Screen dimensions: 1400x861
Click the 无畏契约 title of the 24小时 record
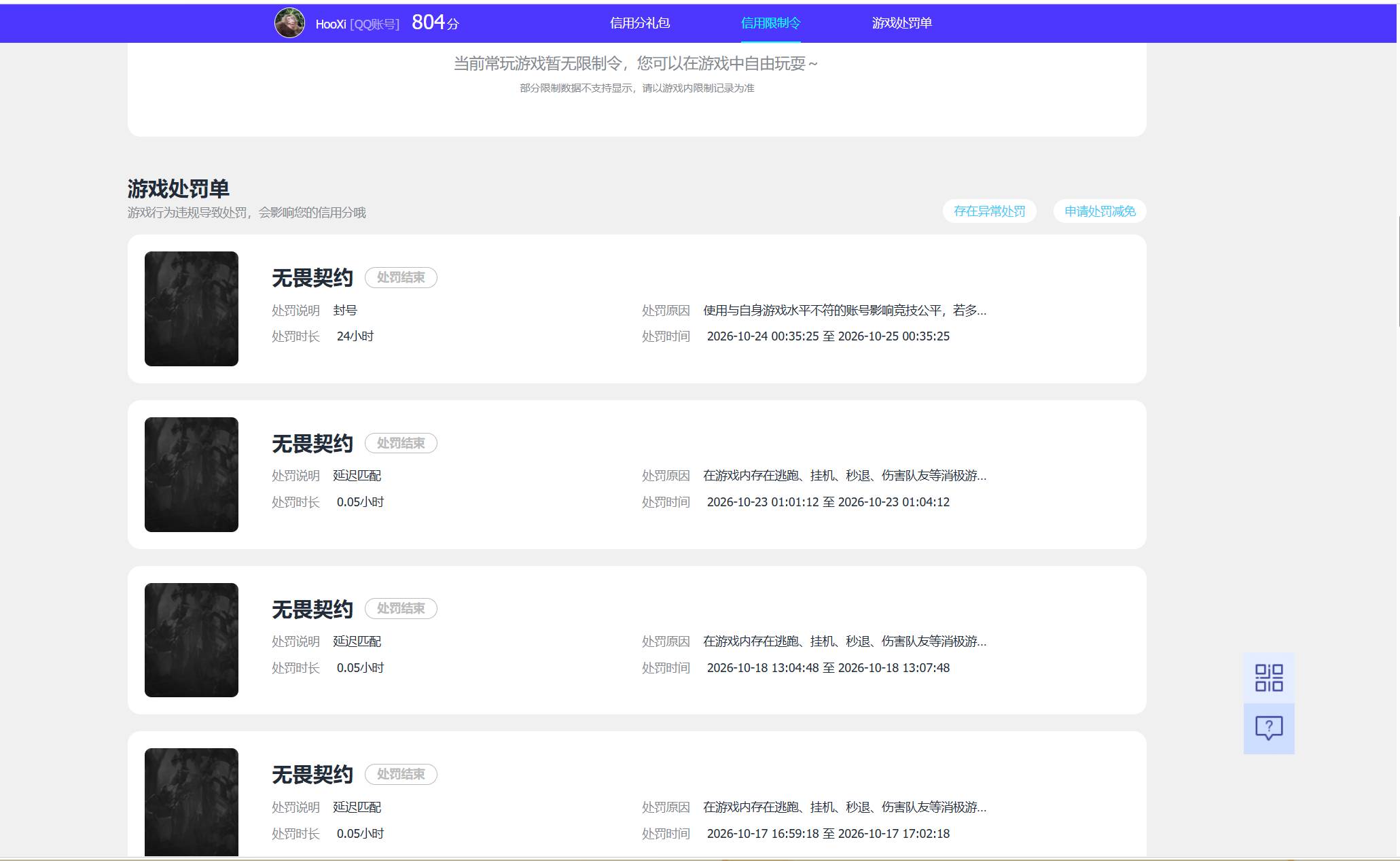[312, 278]
